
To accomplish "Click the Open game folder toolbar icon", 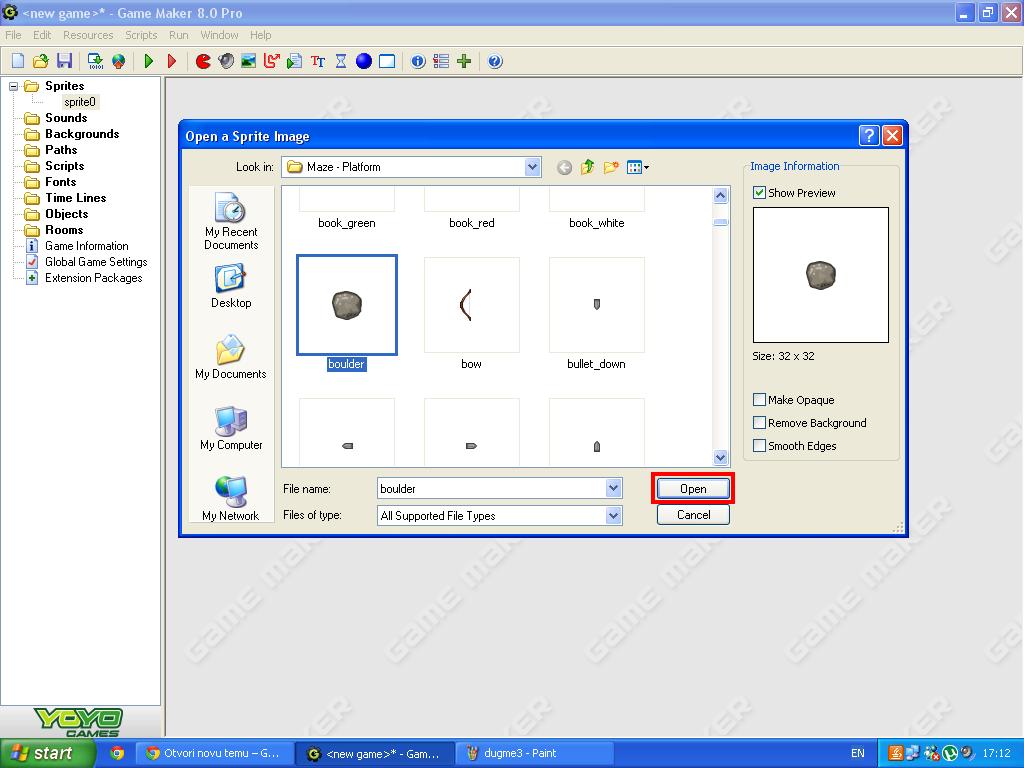I will pos(40,61).
